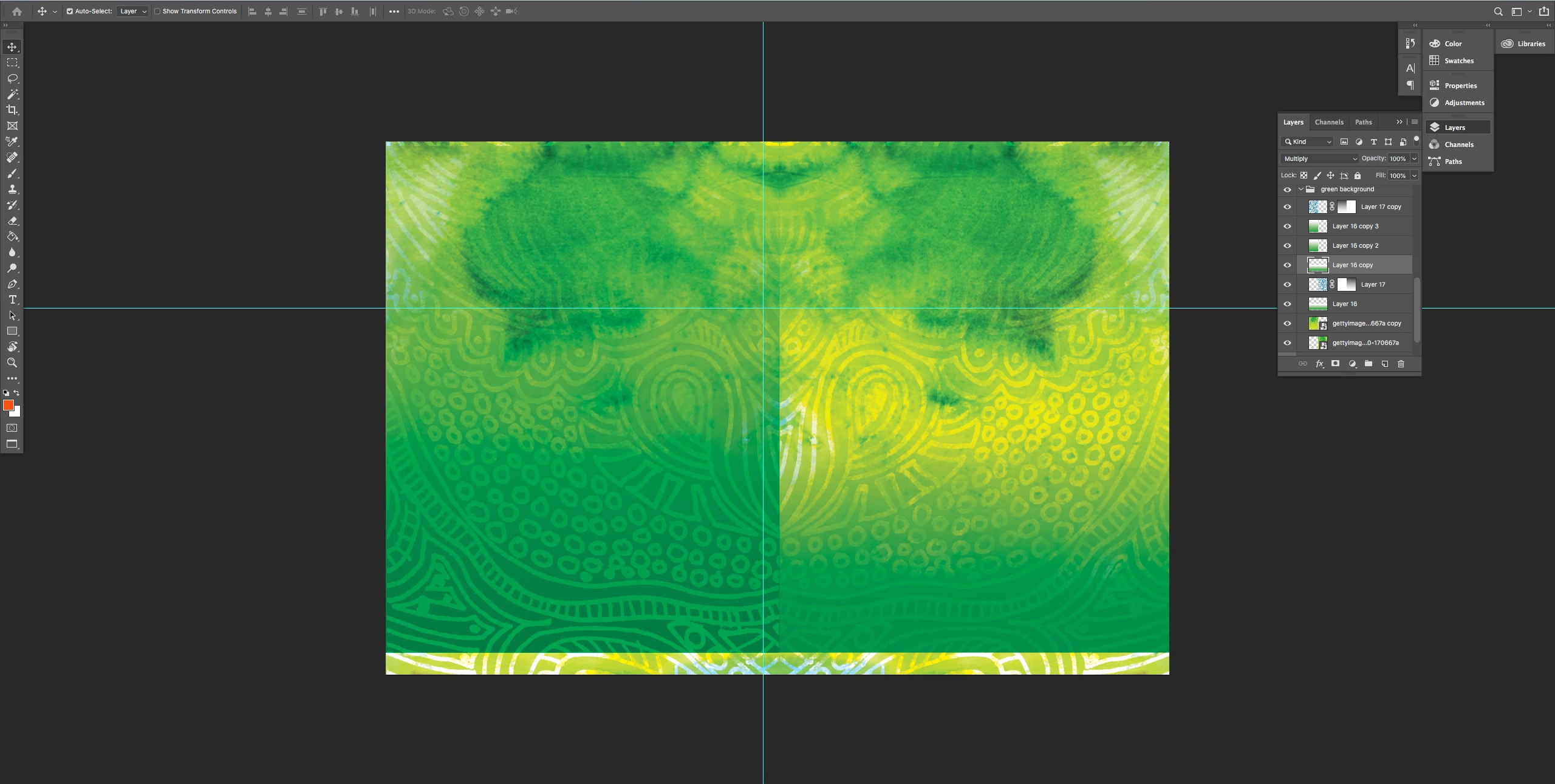Select the Horizontal Type tool
Image resolution: width=1555 pixels, height=784 pixels.
[12, 299]
